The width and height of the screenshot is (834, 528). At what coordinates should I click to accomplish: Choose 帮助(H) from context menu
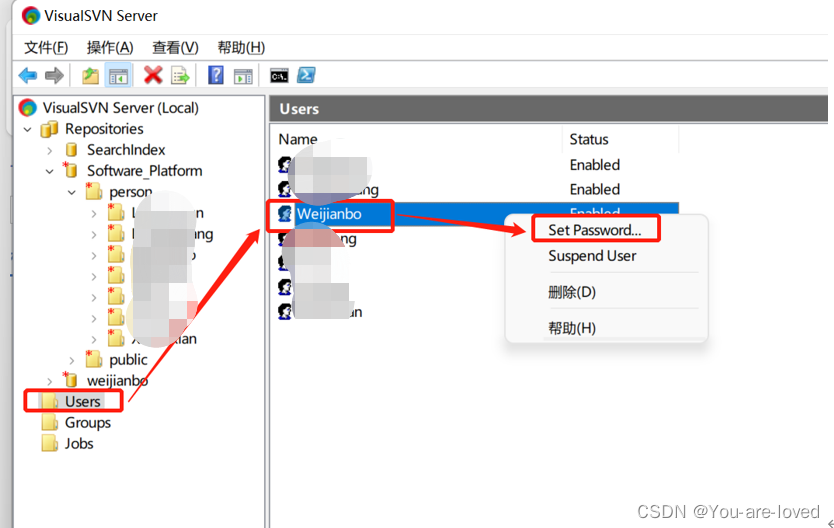coord(572,328)
